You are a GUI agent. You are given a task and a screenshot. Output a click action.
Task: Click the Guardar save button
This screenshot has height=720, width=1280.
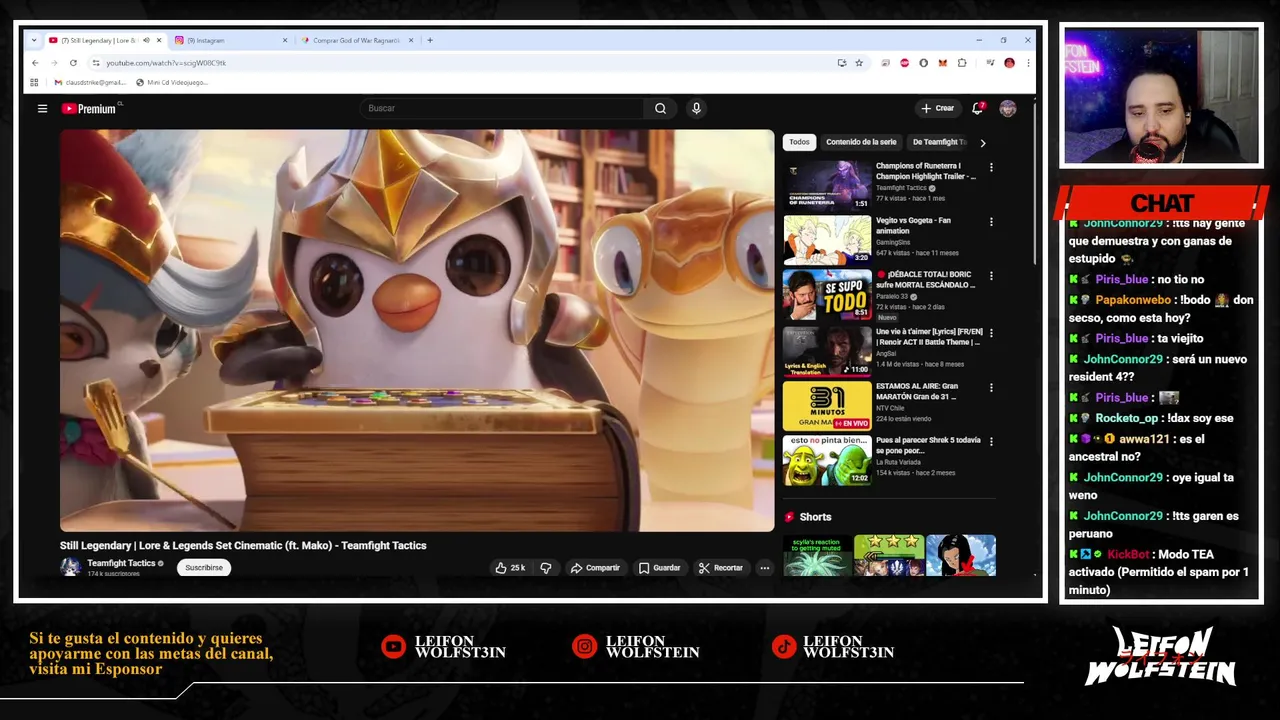coord(659,568)
